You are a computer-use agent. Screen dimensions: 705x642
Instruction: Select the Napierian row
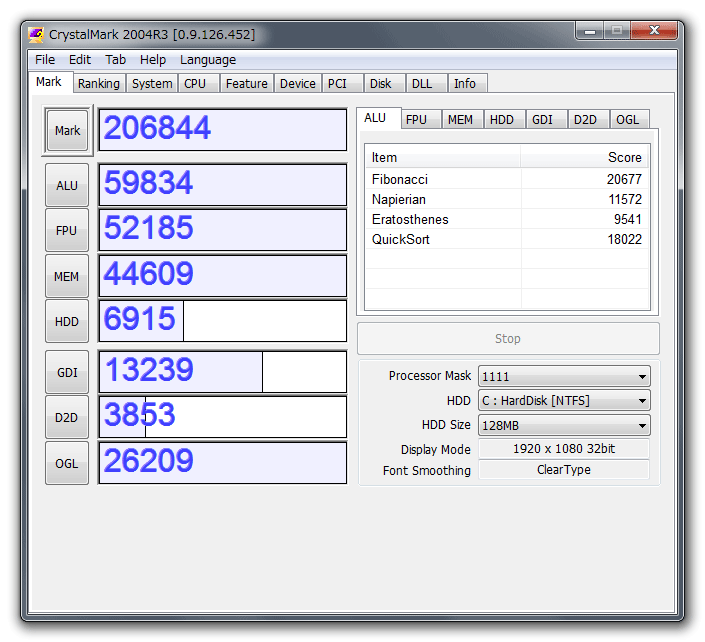point(507,199)
